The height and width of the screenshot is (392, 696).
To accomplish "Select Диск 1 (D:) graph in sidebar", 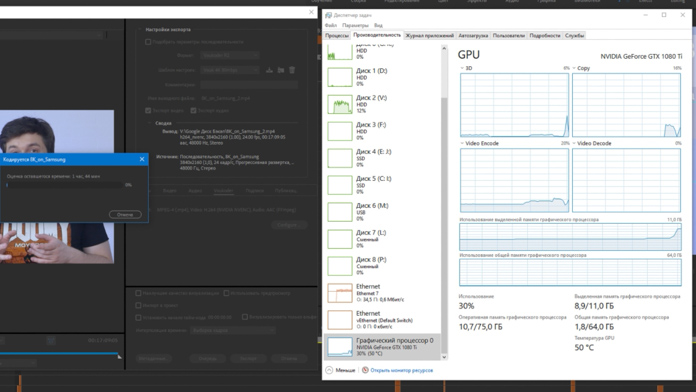I will coord(340,77).
